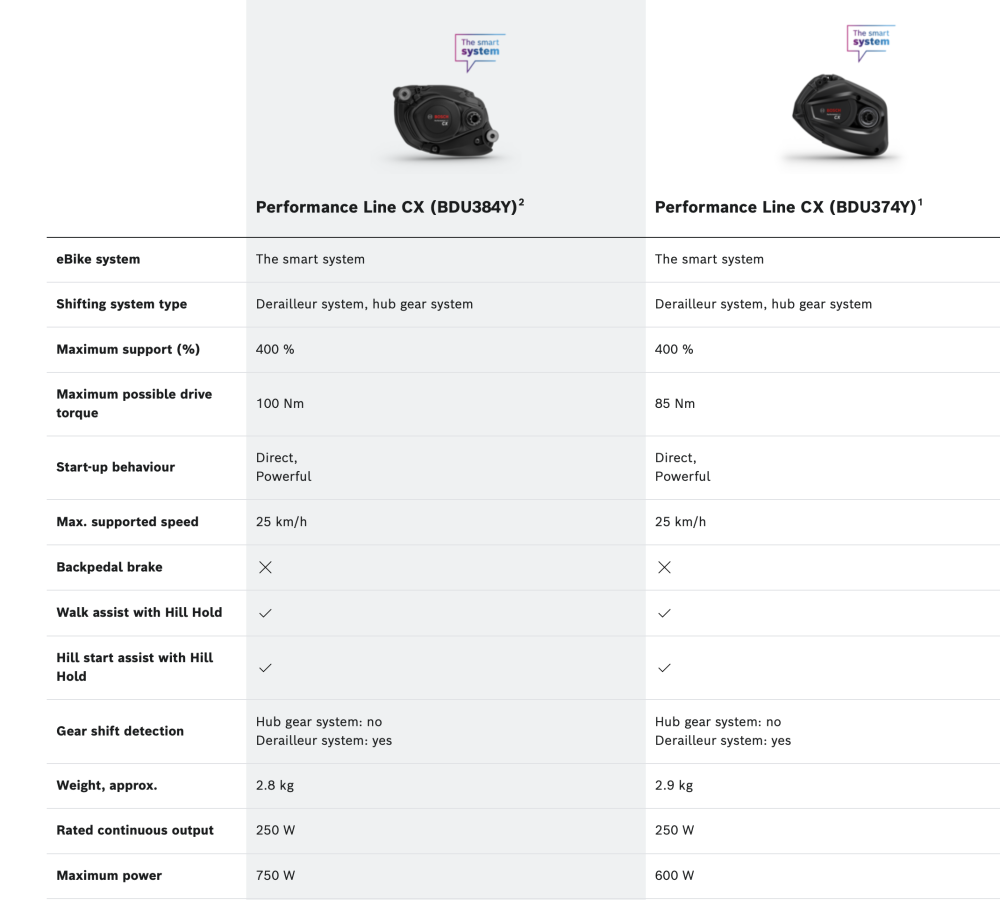Click the smart system badge above BDU374Y
The image size is (1000, 900).
click(870, 41)
